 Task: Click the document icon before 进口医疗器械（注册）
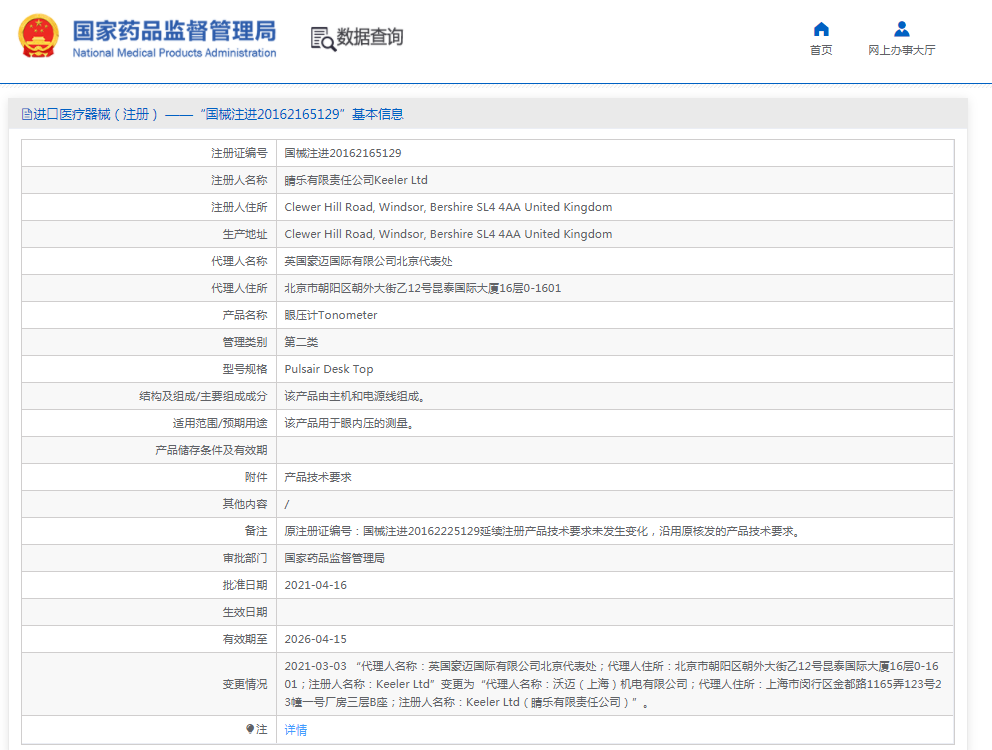coord(25,114)
